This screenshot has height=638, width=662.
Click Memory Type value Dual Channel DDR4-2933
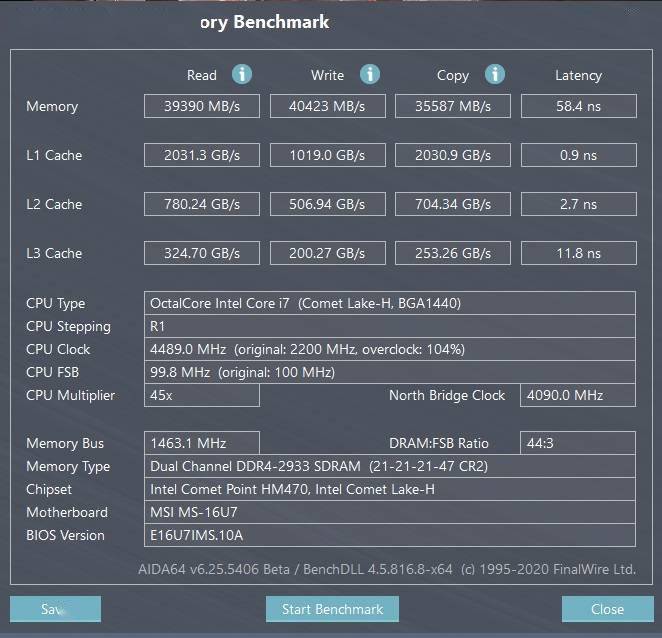[390, 466]
